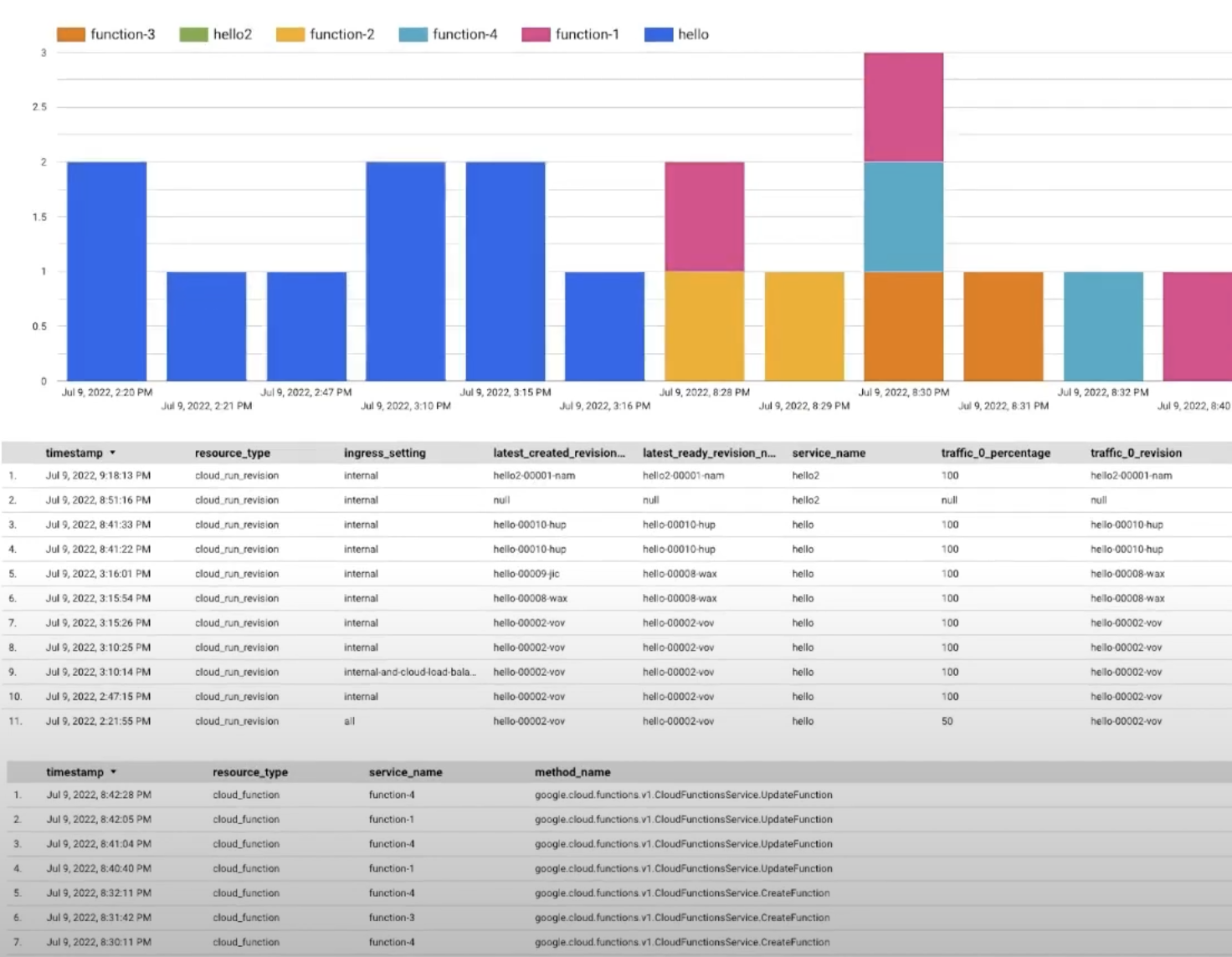Sort by the ingress_setting column header

click(385, 453)
